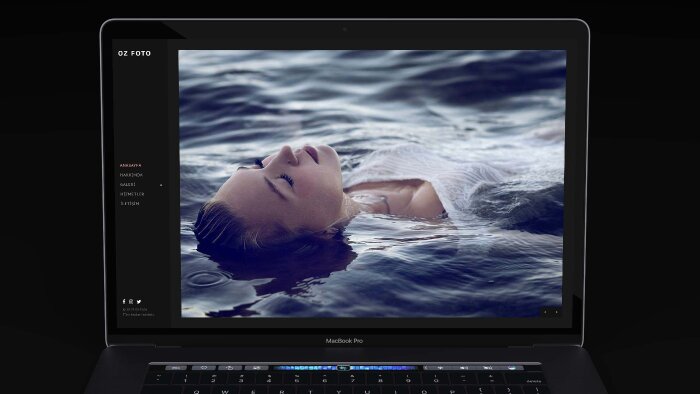Screen dimensions: 700x394
Task: Click the floating woman slideshow photo
Action: point(372,183)
